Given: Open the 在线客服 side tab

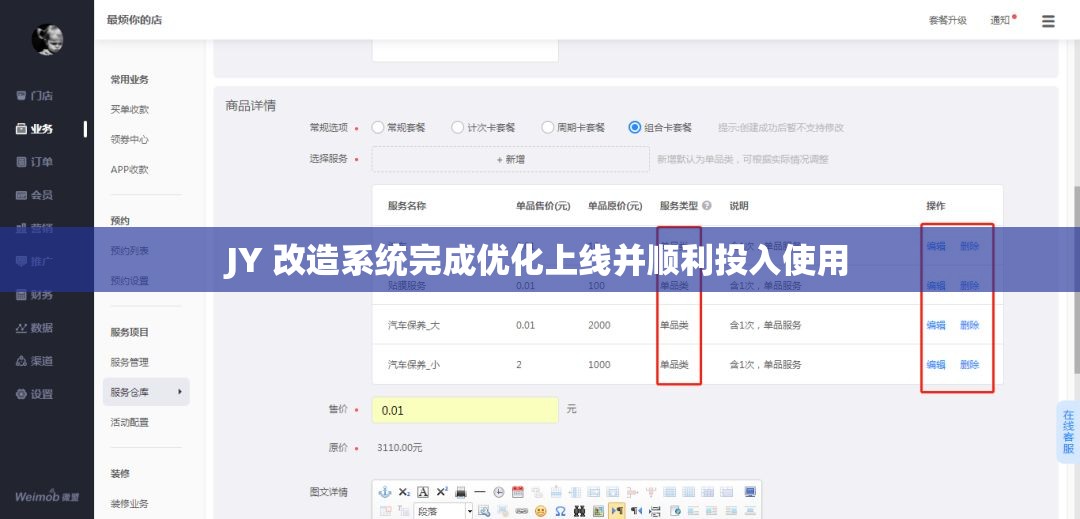Looking at the screenshot, I should 1068,432.
